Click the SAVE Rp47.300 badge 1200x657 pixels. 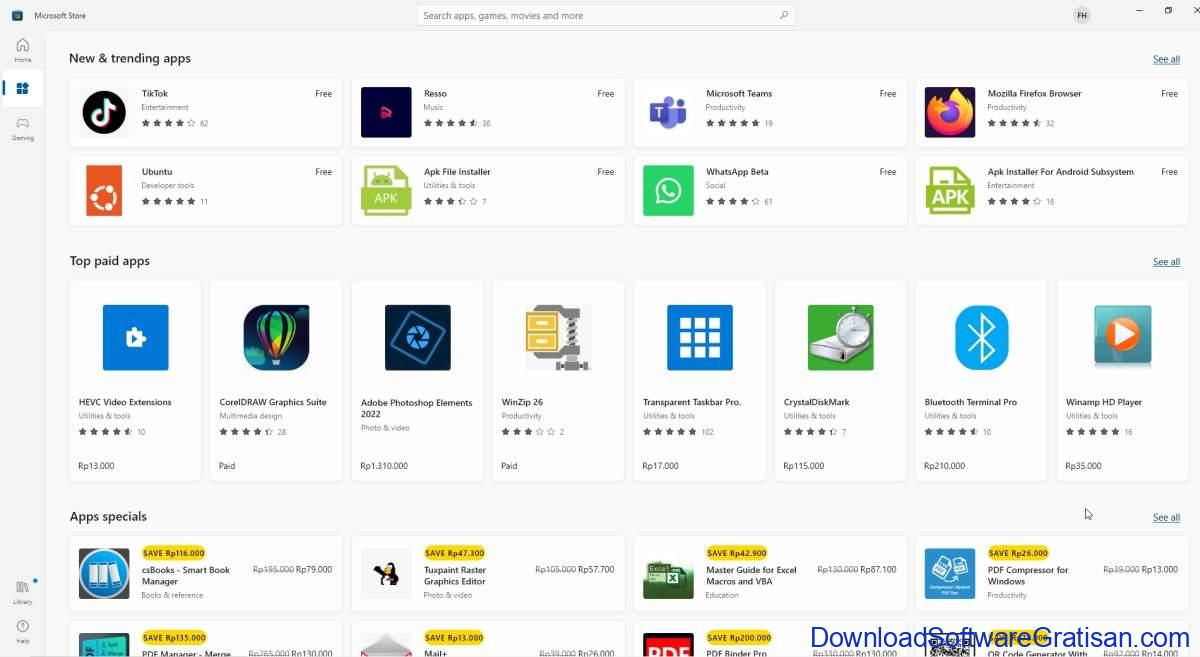click(454, 553)
